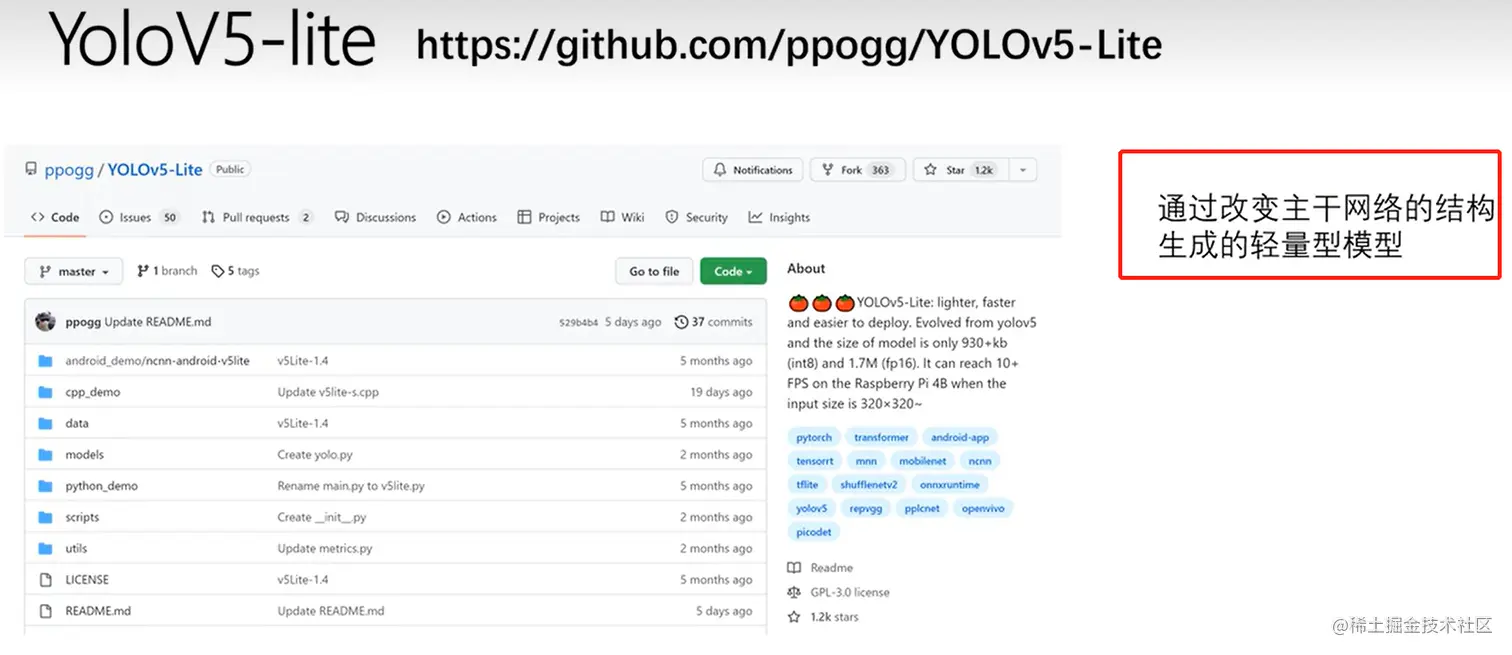The image size is (1512, 655).
Task: Click the Fork icon button
Action: pos(828,170)
